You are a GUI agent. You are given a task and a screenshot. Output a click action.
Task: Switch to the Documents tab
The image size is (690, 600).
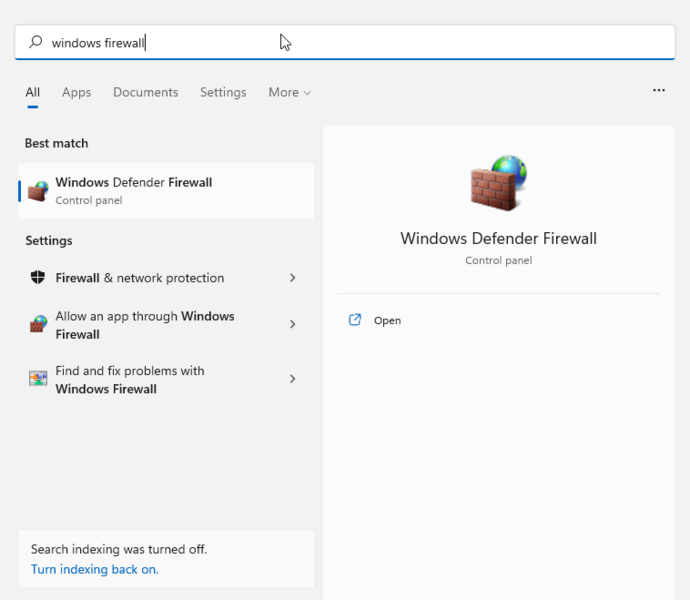146,92
